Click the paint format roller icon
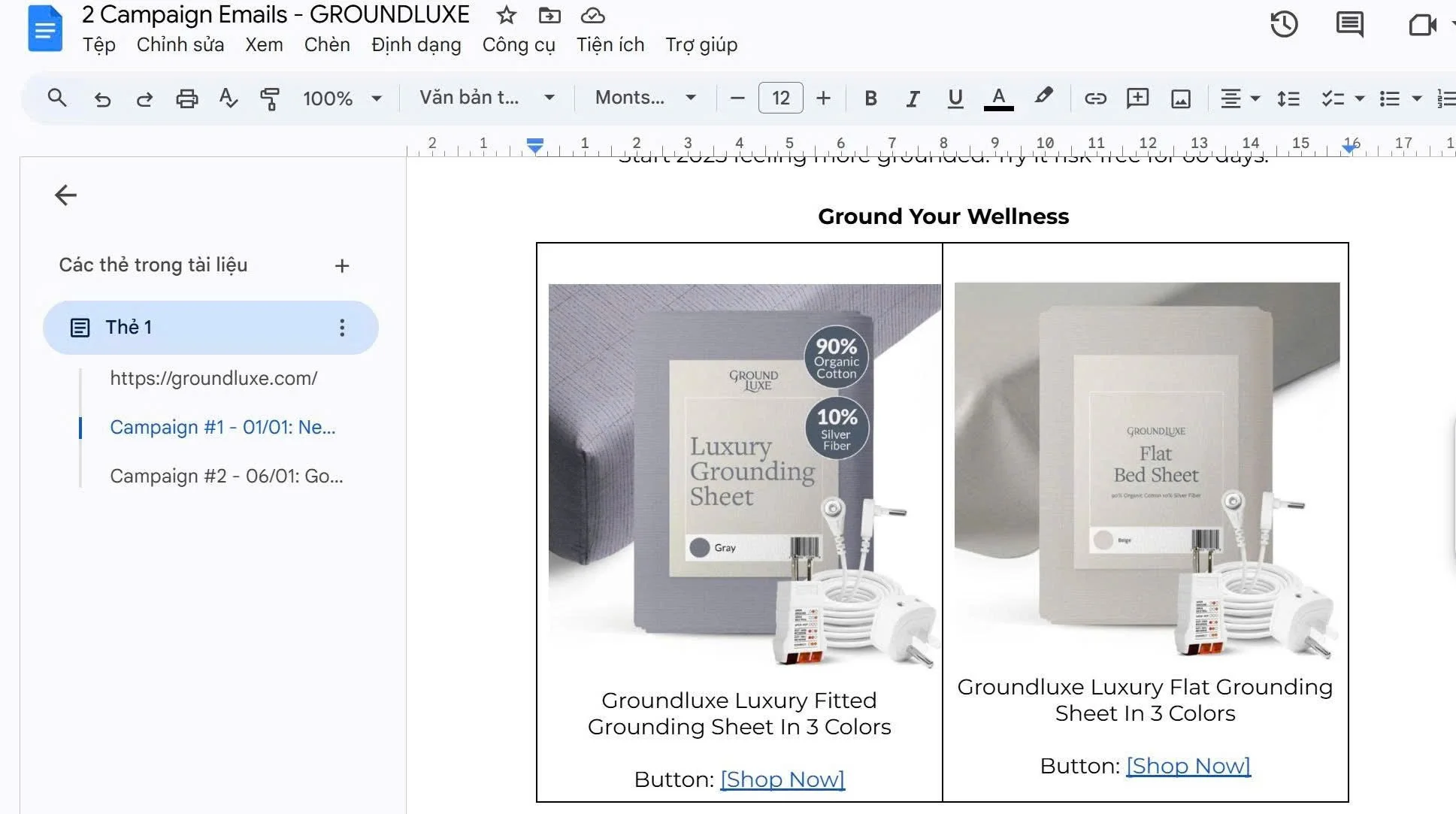Screen dimensions: 1456x814 point(269,98)
